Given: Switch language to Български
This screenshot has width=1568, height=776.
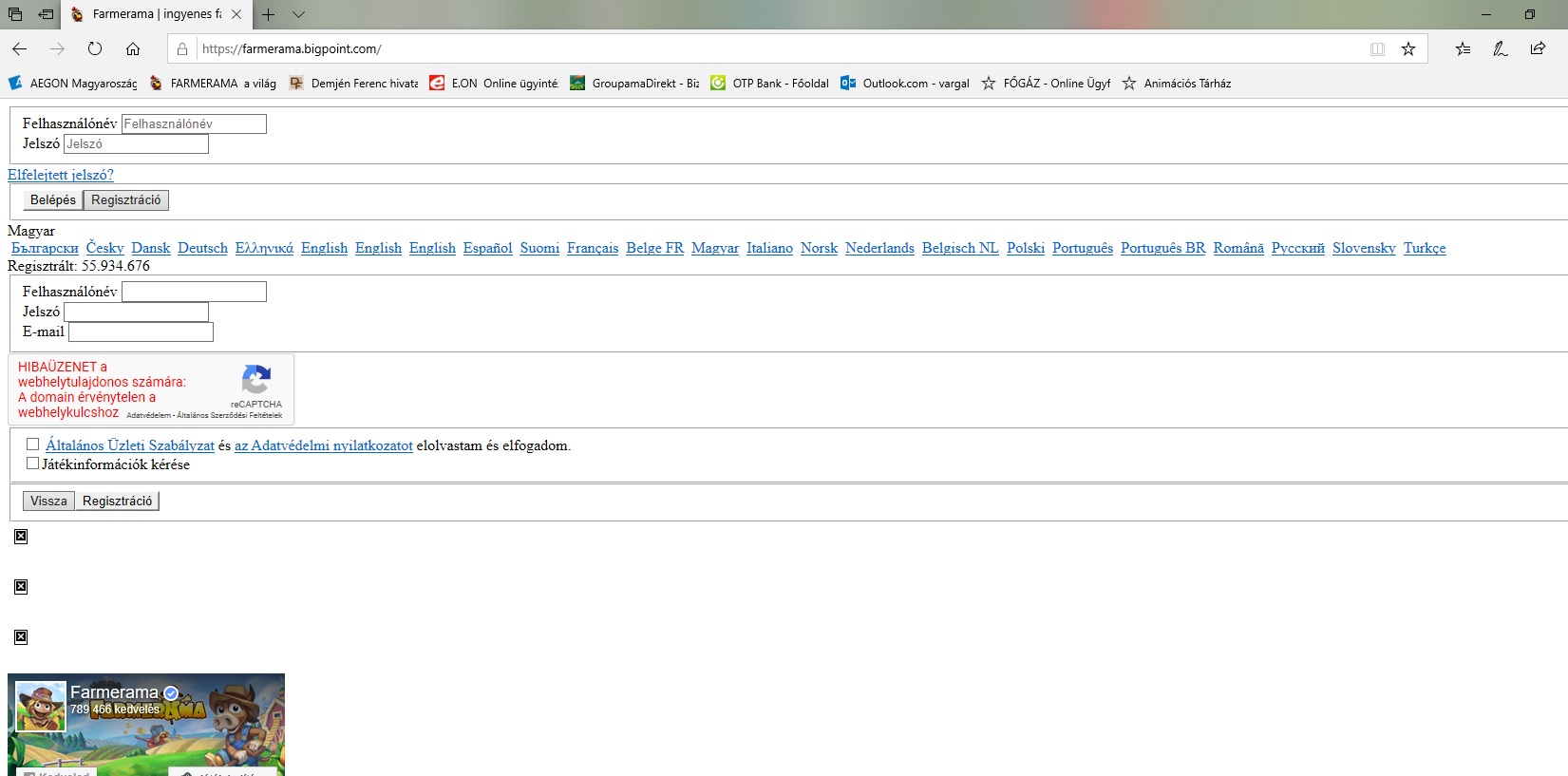Looking at the screenshot, I should (x=45, y=248).
